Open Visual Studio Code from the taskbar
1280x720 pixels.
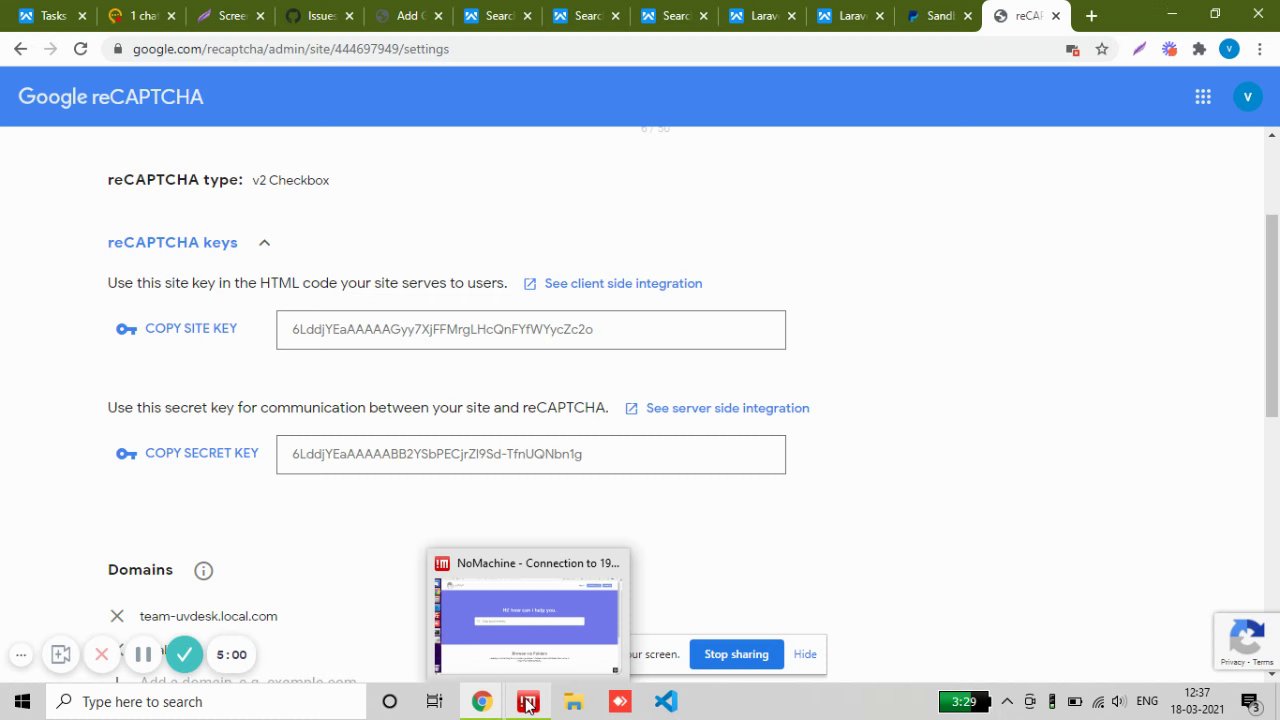666,702
